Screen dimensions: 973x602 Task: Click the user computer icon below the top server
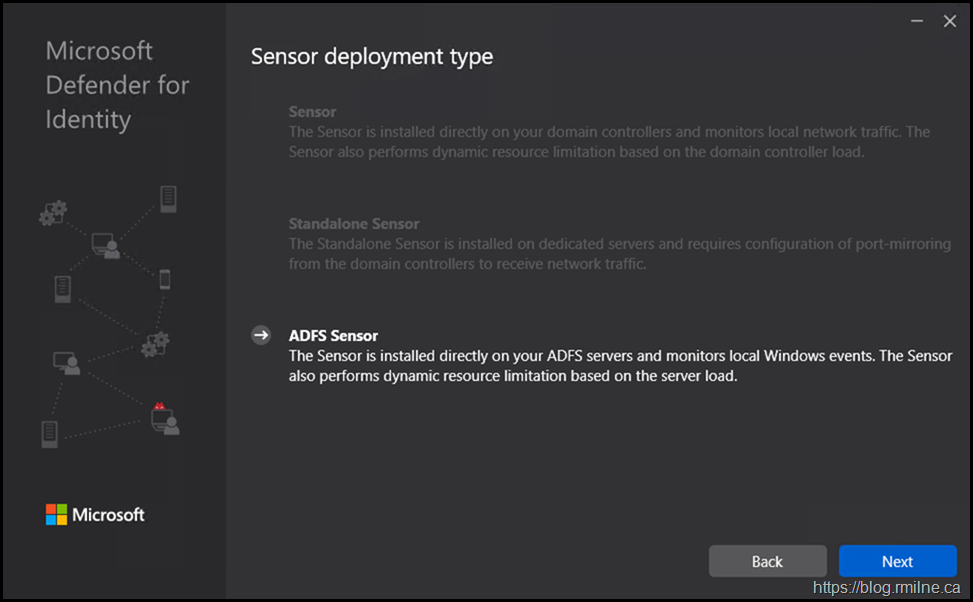click(106, 245)
